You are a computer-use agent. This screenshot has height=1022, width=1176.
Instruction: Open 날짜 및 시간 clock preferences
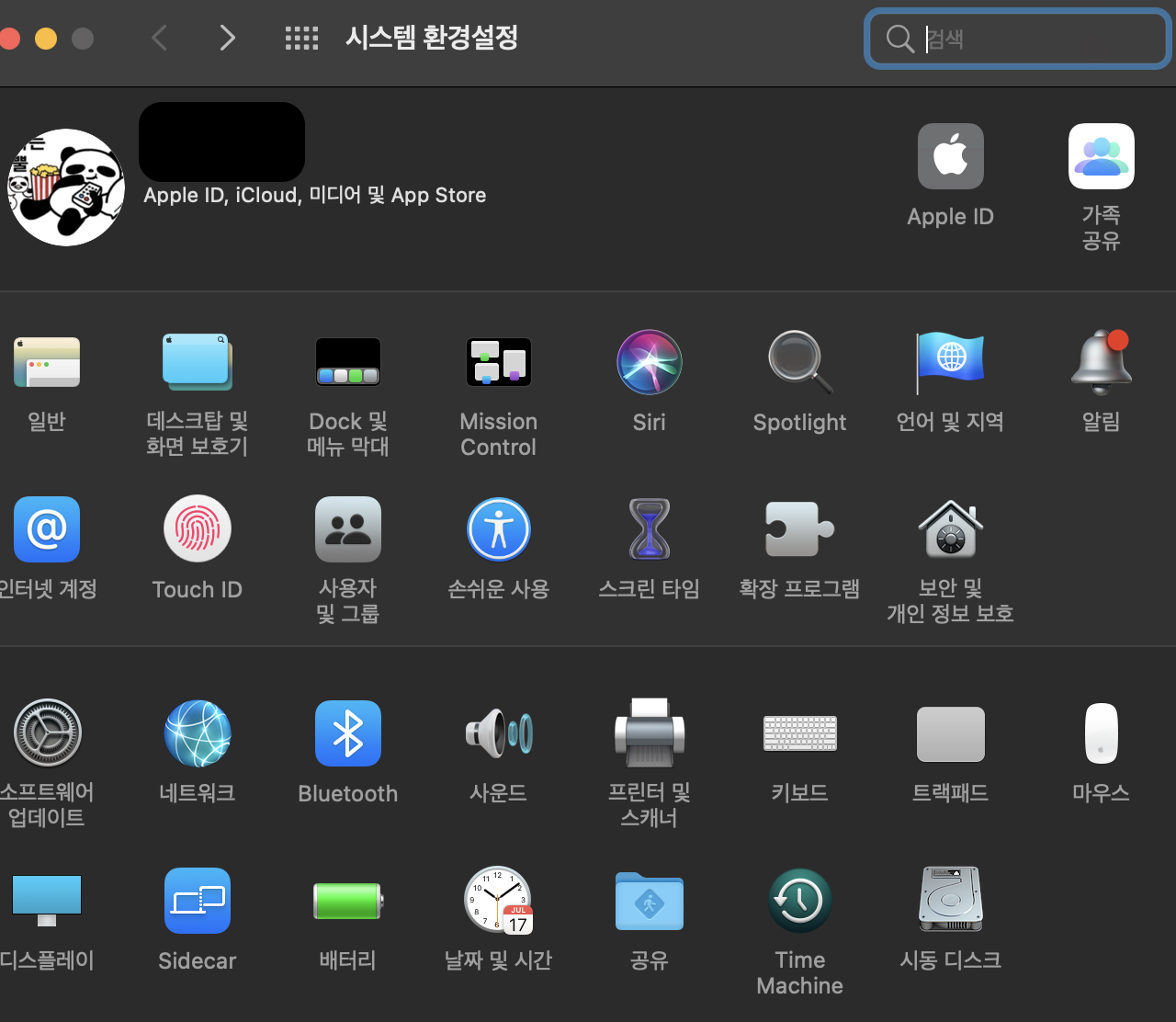(499, 901)
